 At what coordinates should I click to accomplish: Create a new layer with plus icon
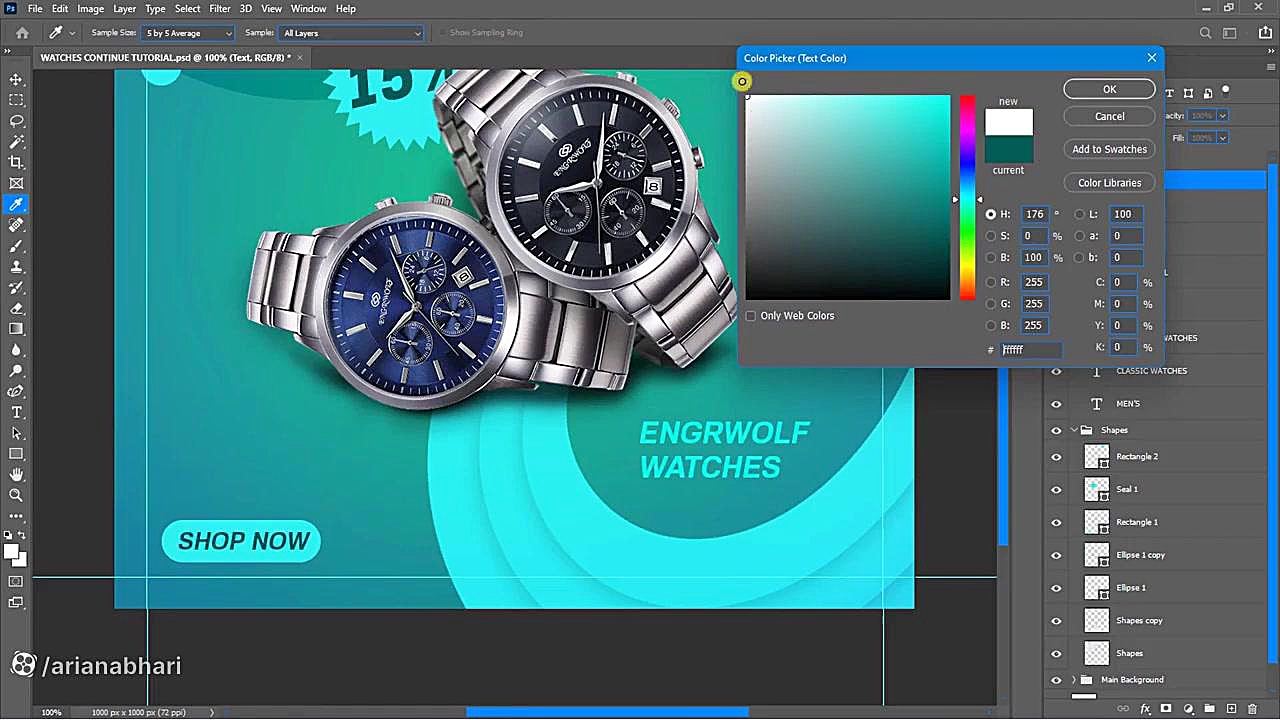click(x=1231, y=709)
